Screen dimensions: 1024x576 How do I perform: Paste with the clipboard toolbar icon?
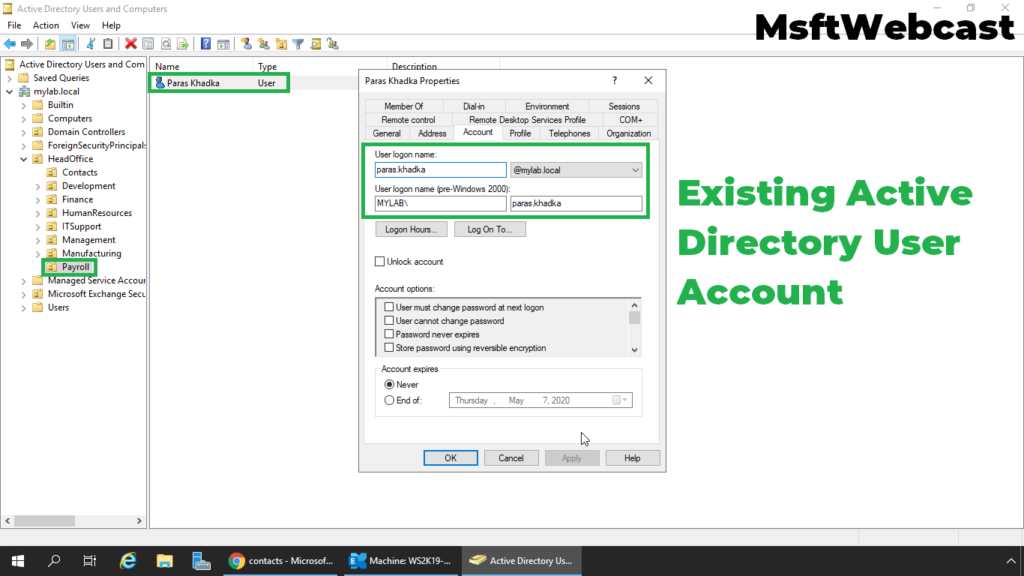click(108, 44)
